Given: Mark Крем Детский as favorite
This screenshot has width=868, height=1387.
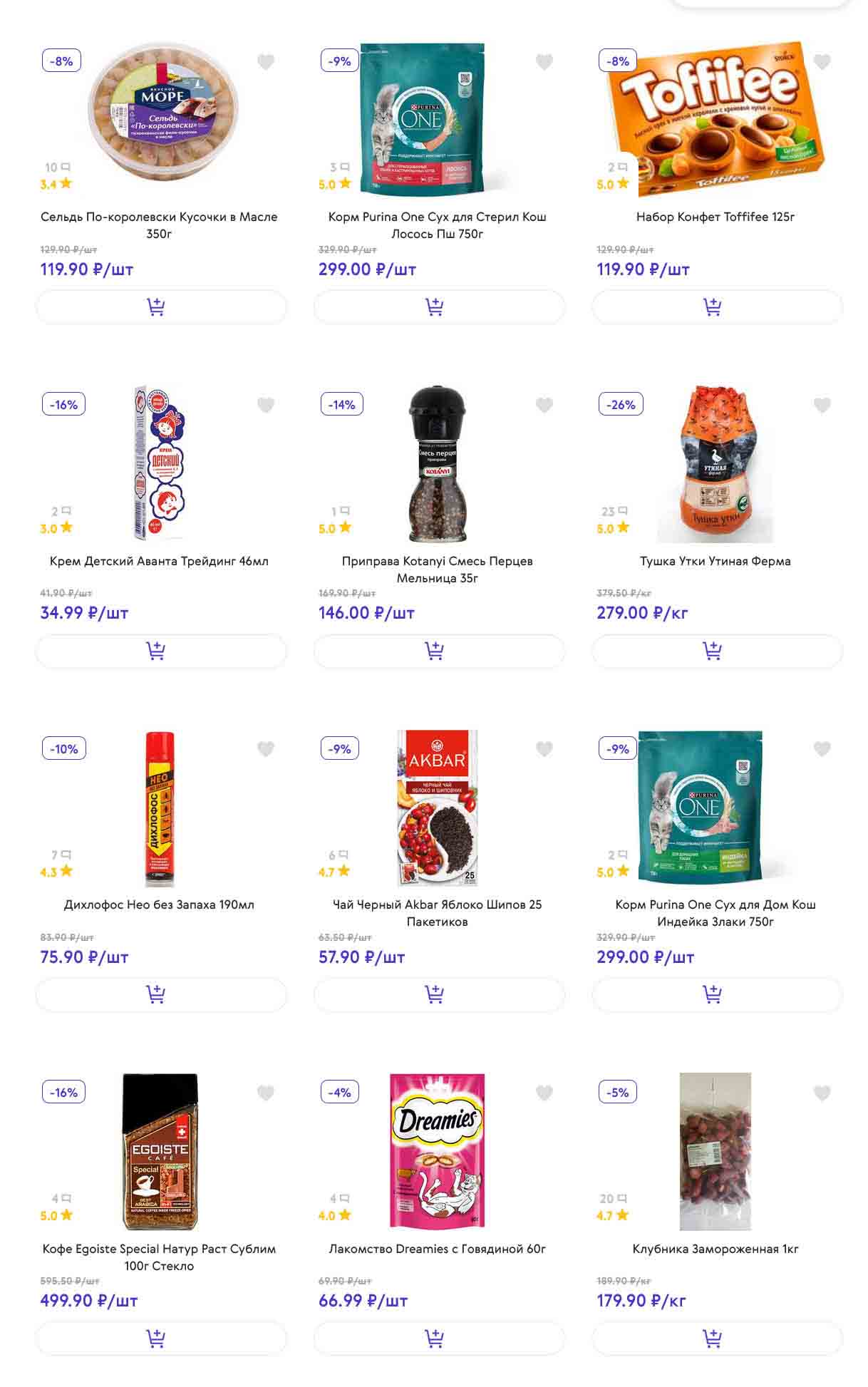Looking at the screenshot, I should pyautogui.click(x=266, y=406).
